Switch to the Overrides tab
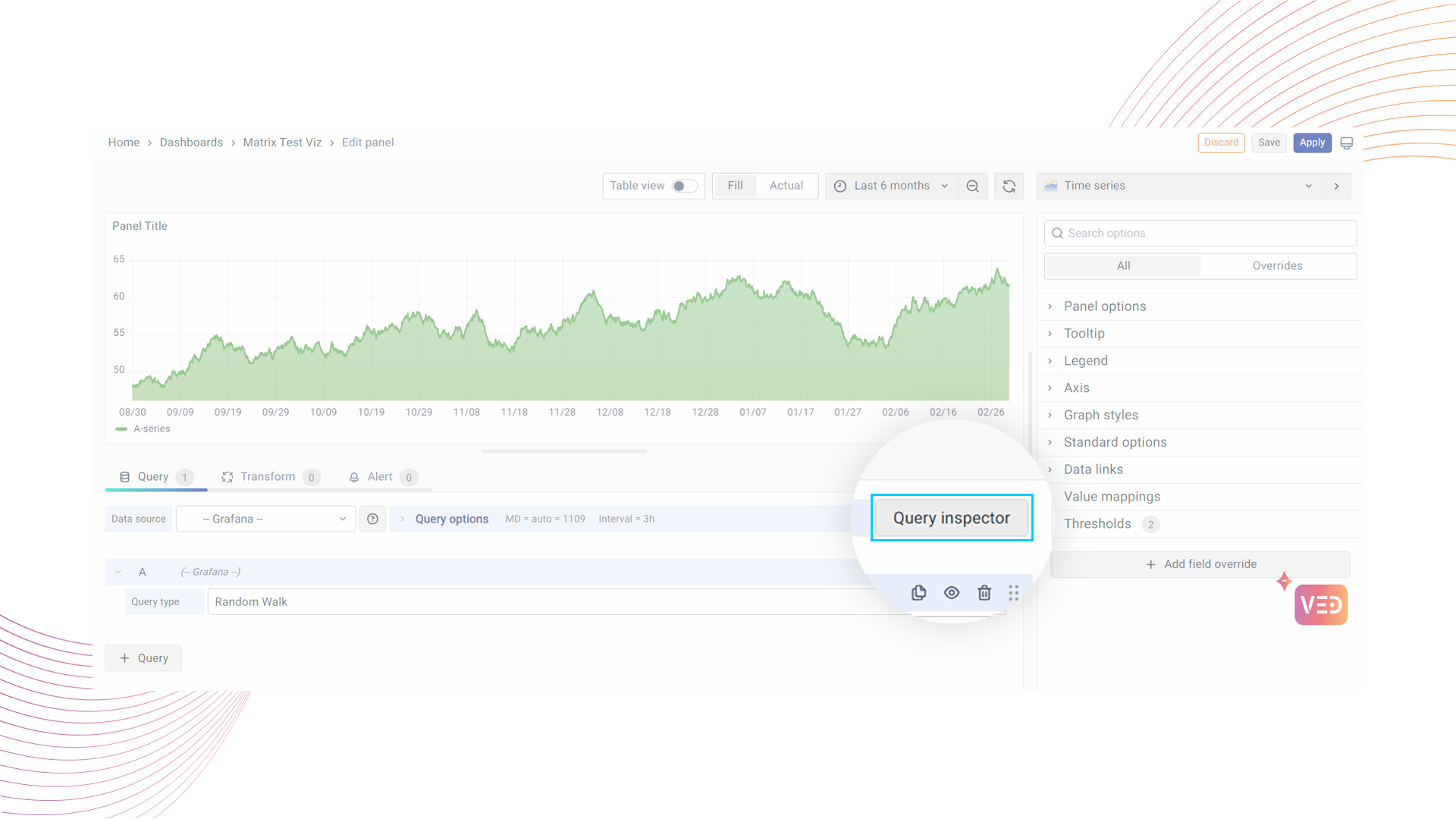Viewport: 1456px width, 819px height. [1277, 266]
